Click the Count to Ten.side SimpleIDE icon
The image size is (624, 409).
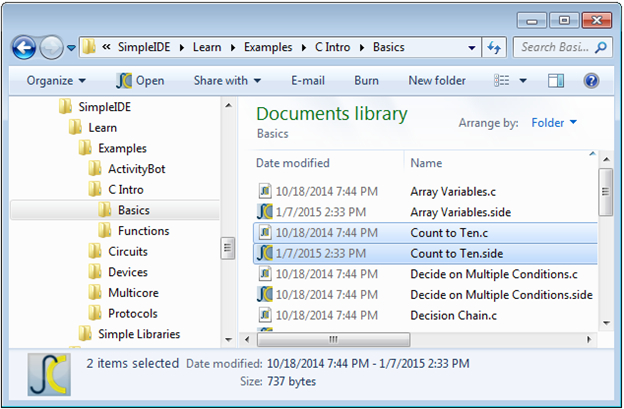(x=265, y=253)
